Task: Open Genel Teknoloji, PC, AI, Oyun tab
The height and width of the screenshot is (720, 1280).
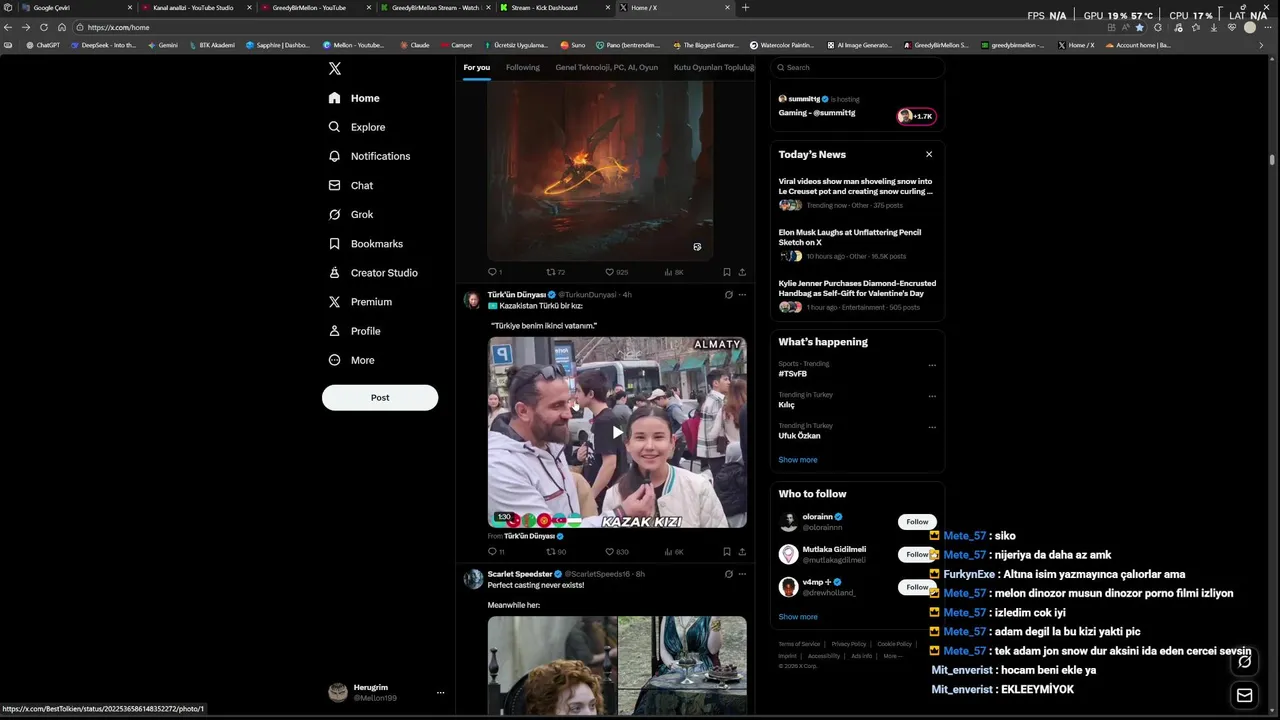Action: point(607,67)
